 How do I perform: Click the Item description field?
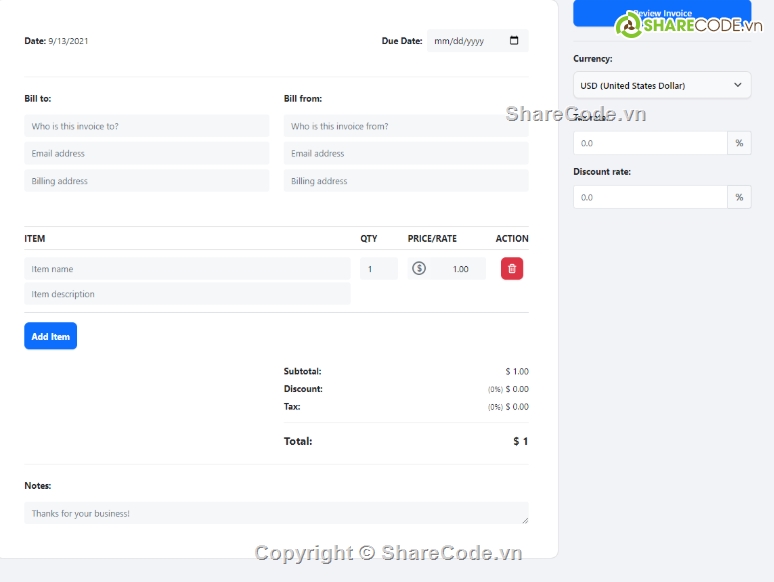click(x=187, y=294)
